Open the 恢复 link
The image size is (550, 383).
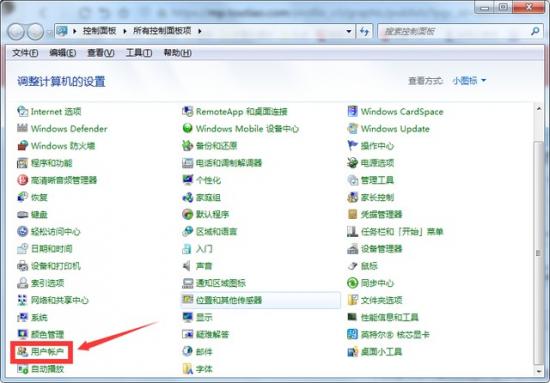(x=39, y=197)
